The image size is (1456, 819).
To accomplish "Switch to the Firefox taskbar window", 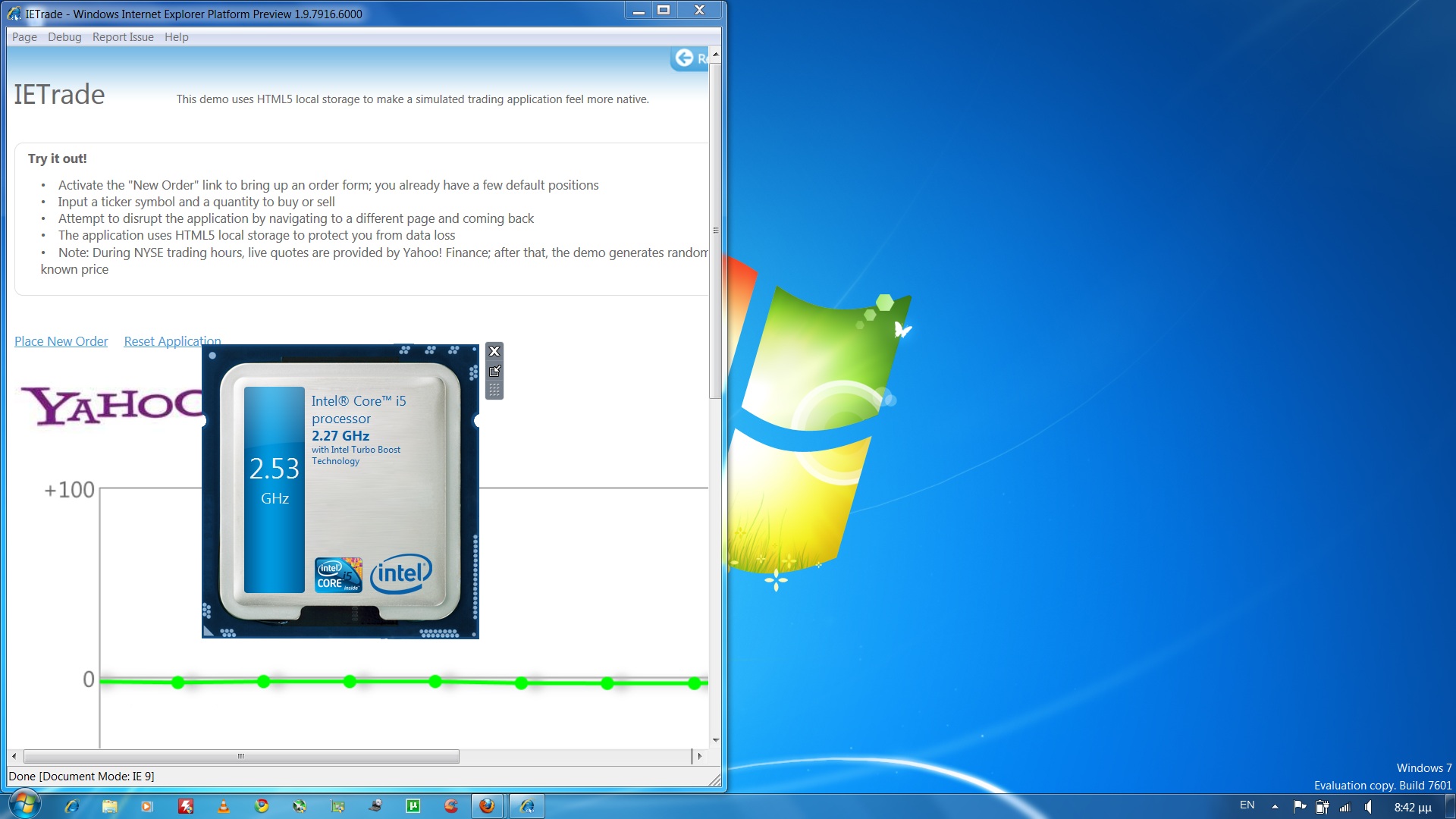I will point(488,806).
